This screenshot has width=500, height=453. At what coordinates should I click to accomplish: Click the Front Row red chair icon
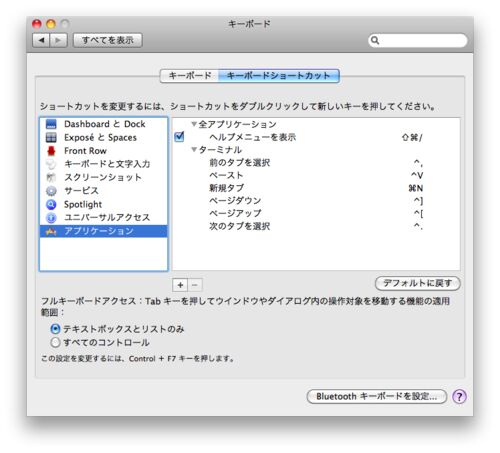pyautogui.click(x=51, y=151)
